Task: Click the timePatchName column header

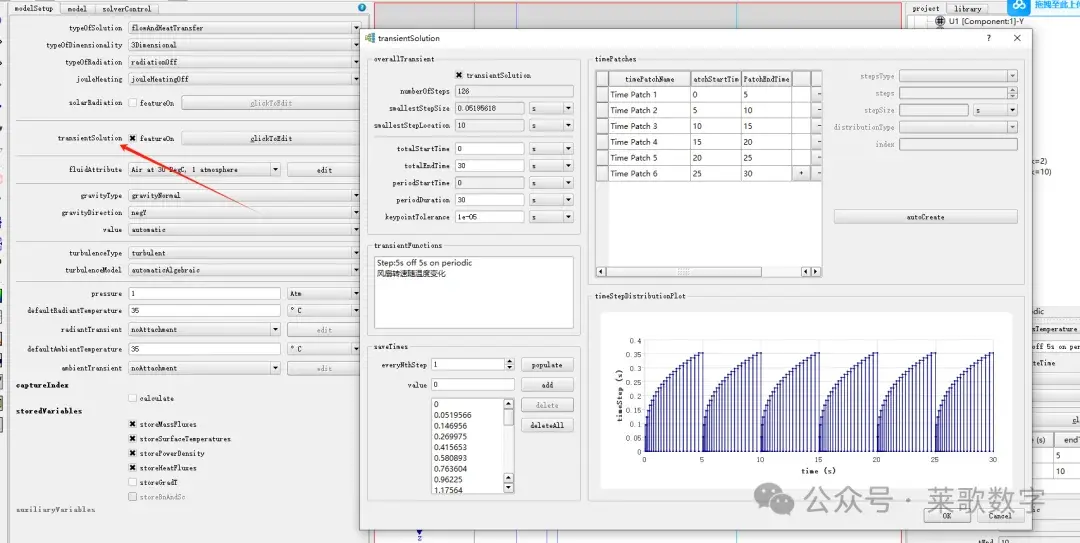Action: [650, 79]
